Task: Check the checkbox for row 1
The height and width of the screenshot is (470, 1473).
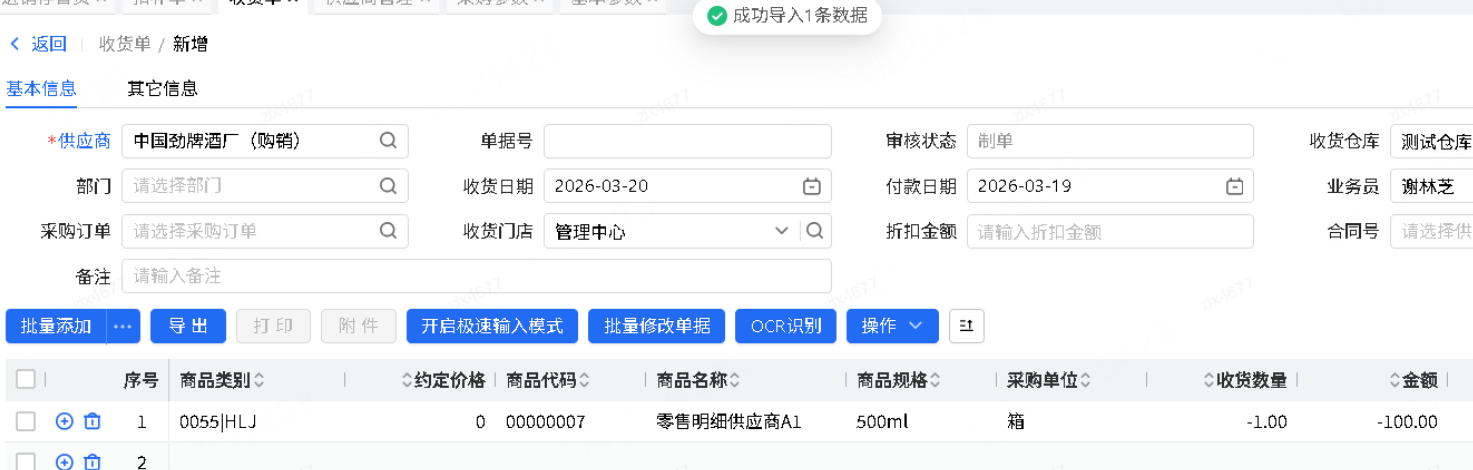Action: [26, 422]
